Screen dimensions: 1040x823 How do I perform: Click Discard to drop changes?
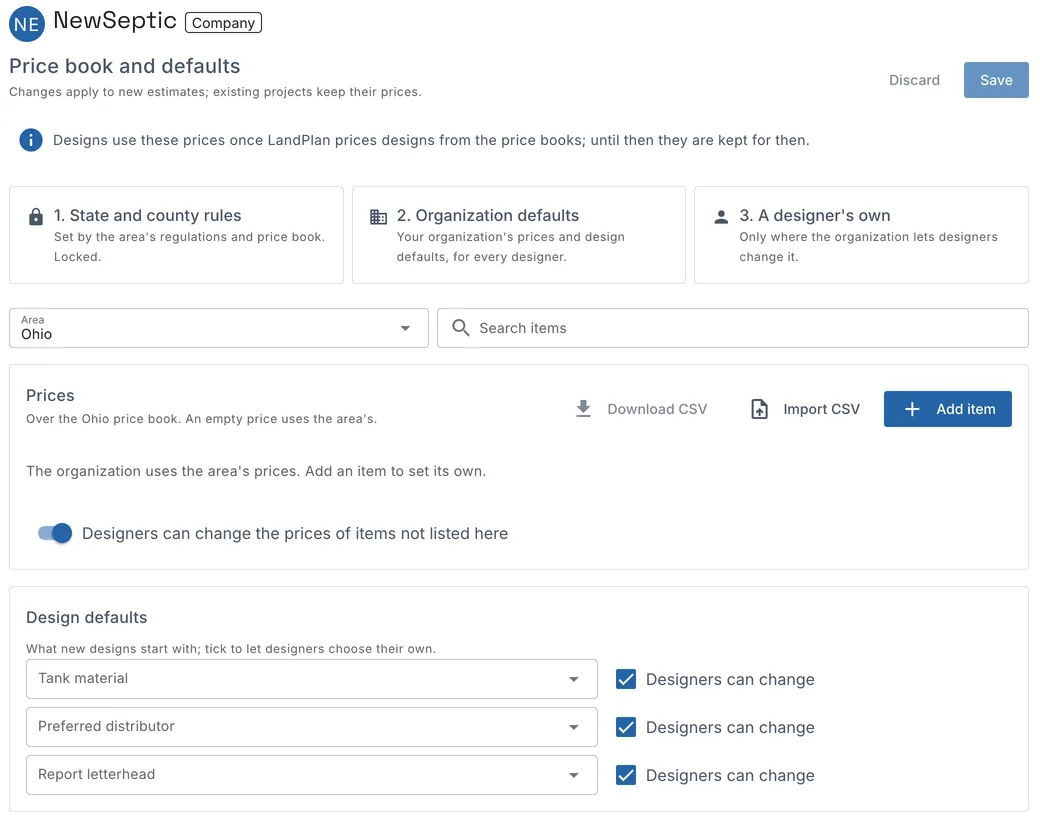[914, 80]
